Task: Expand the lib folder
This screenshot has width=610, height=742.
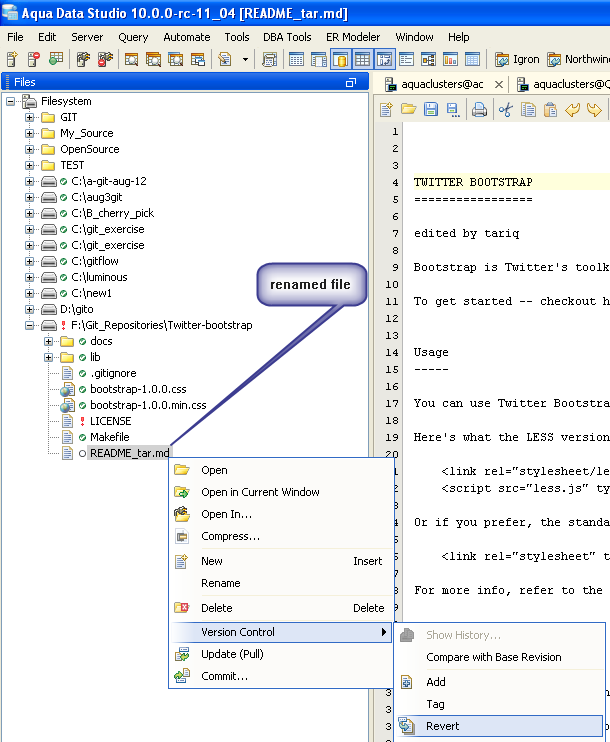Action: [48, 357]
